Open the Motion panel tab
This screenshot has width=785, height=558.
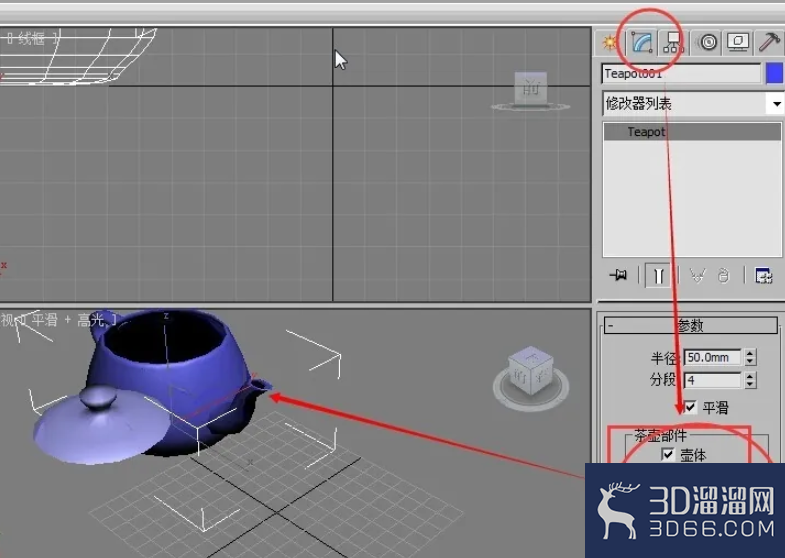(x=707, y=43)
